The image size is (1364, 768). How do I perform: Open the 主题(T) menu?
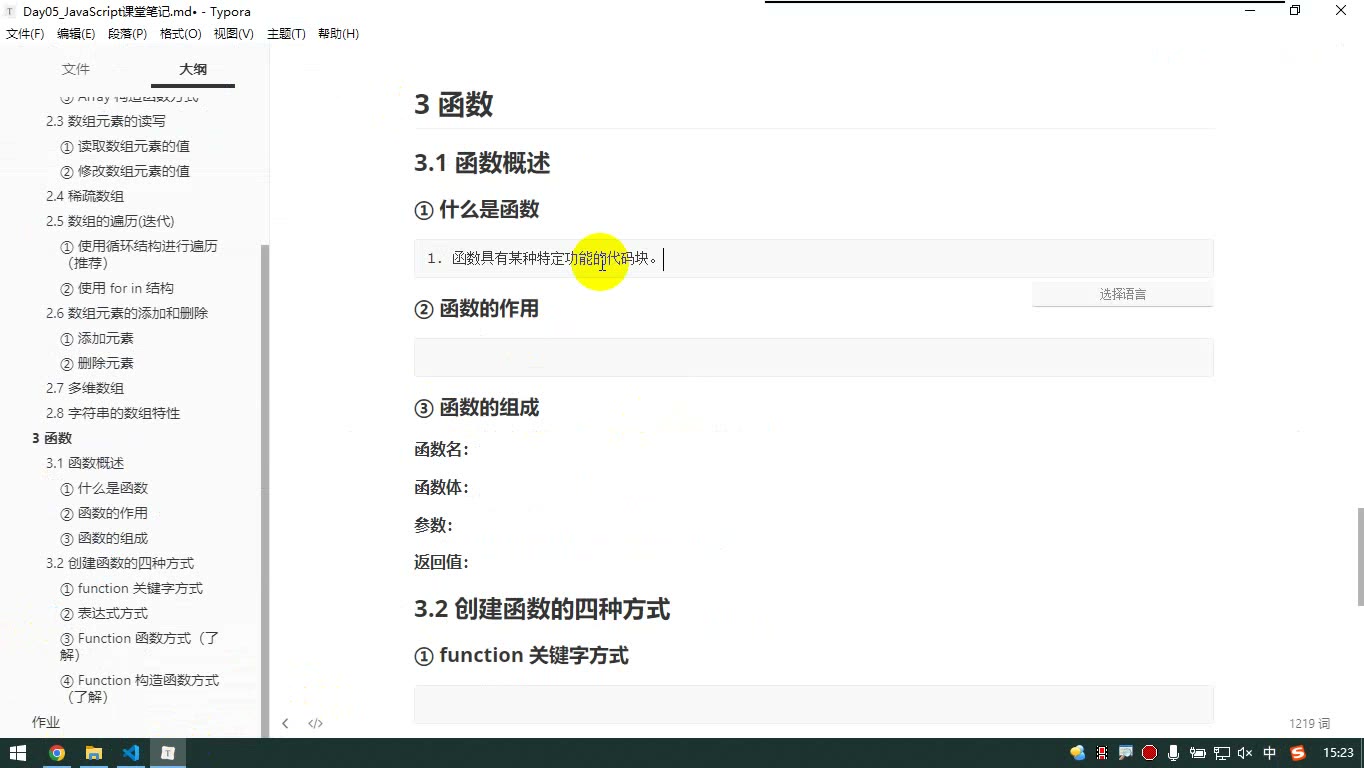coord(286,34)
